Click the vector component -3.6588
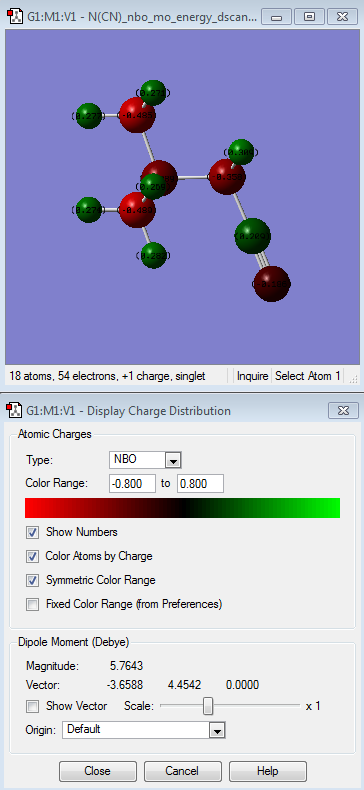The image size is (364, 790). (125, 685)
